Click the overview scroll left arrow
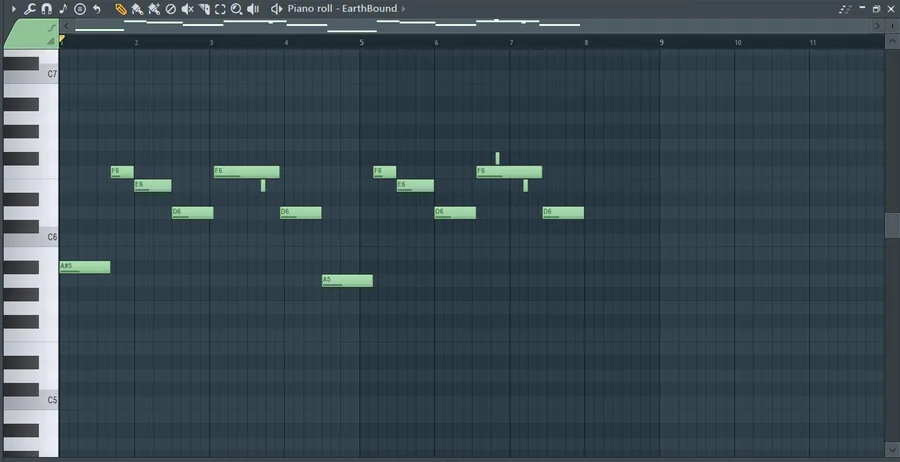Screen dimensions: 900x462 [x=67, y=25]
